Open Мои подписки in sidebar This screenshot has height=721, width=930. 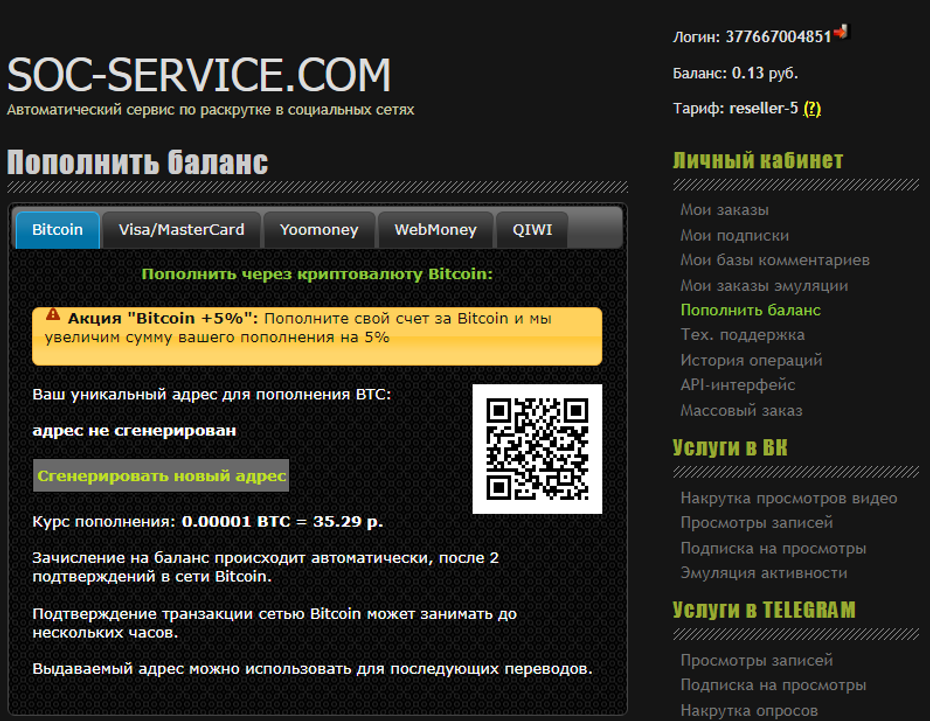tap(734, 235)
